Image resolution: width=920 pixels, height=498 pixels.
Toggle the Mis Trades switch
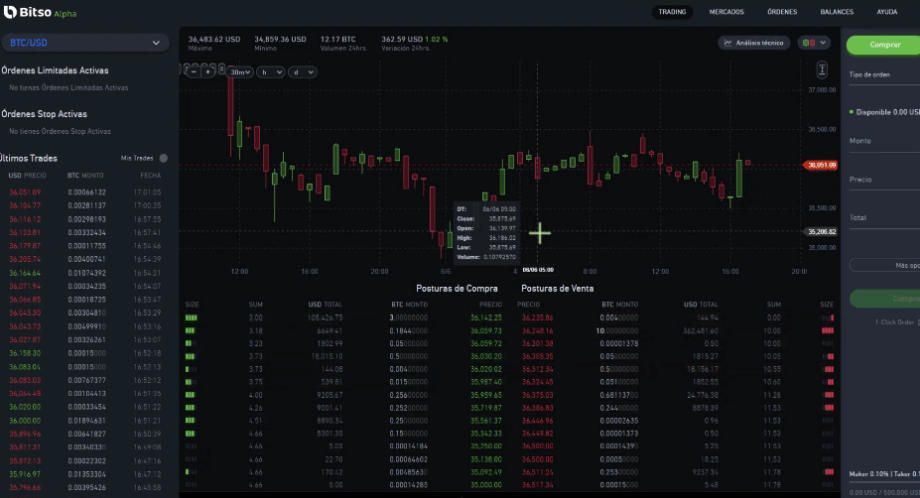pos(163,158)
